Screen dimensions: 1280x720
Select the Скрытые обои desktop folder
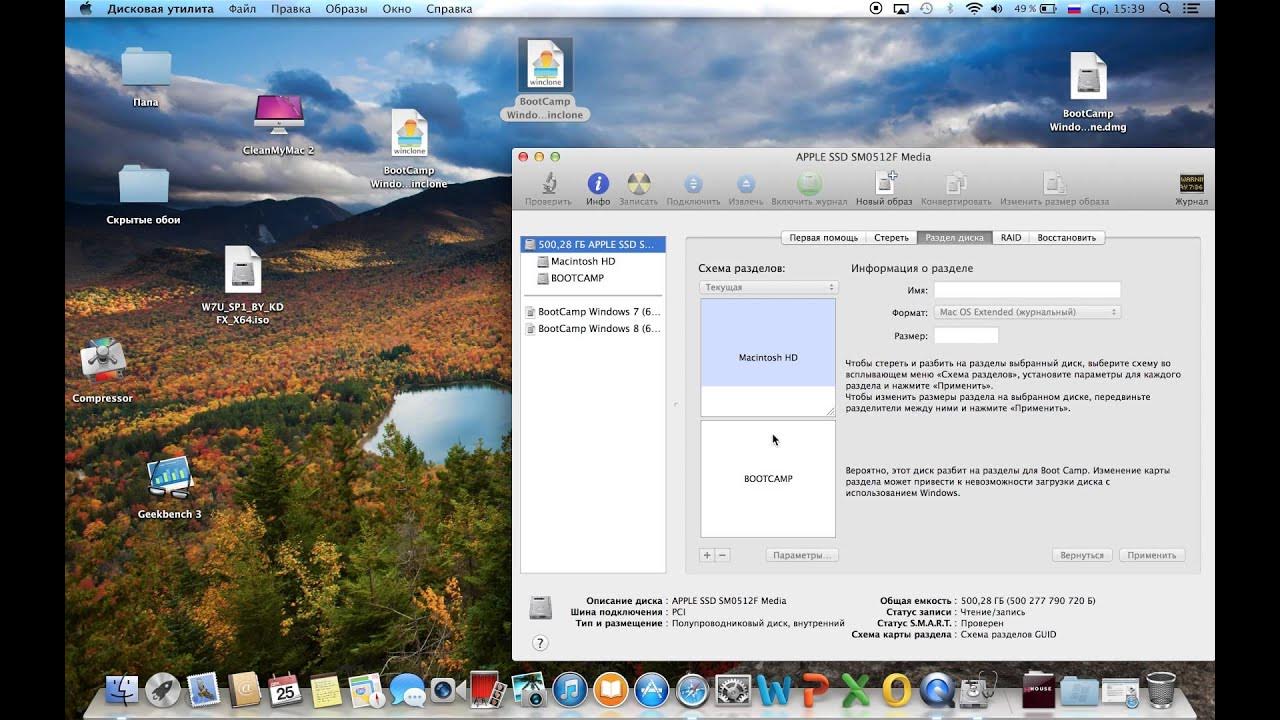pos(144,186)
